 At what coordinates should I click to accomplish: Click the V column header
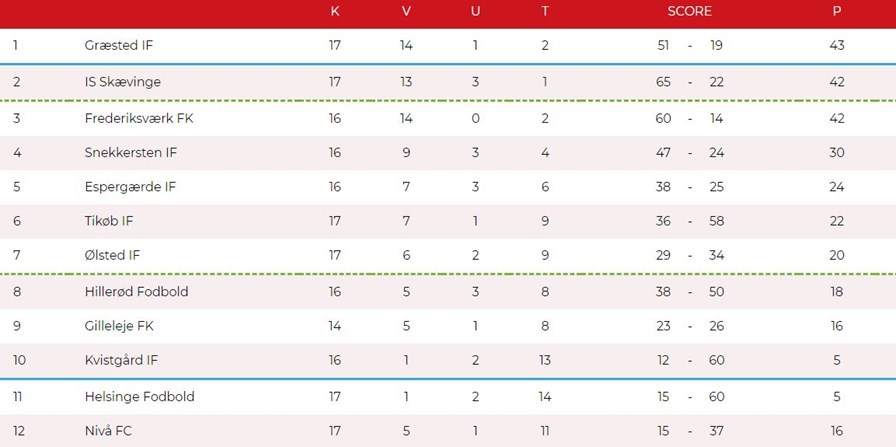pyautogui.click(x=406, y=12)
